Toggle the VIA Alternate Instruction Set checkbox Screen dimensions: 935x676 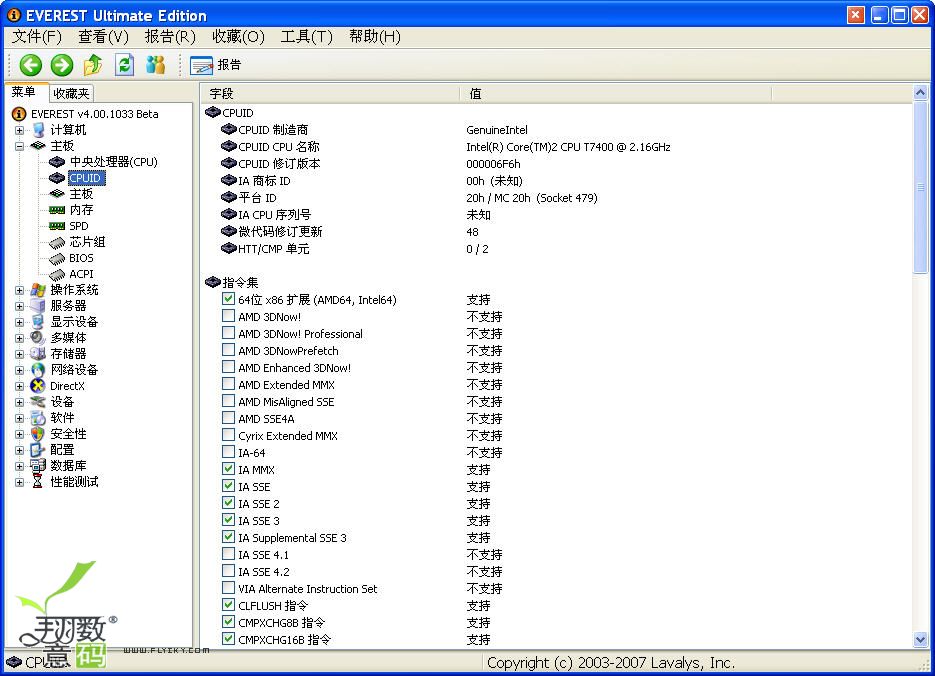pyautogui.click(x=228, y=587)
